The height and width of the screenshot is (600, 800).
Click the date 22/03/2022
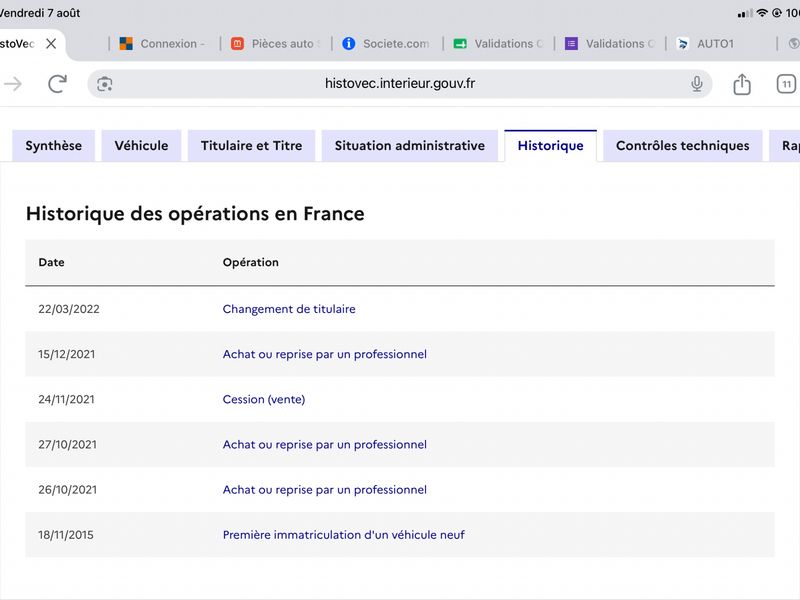click(69, 309)
